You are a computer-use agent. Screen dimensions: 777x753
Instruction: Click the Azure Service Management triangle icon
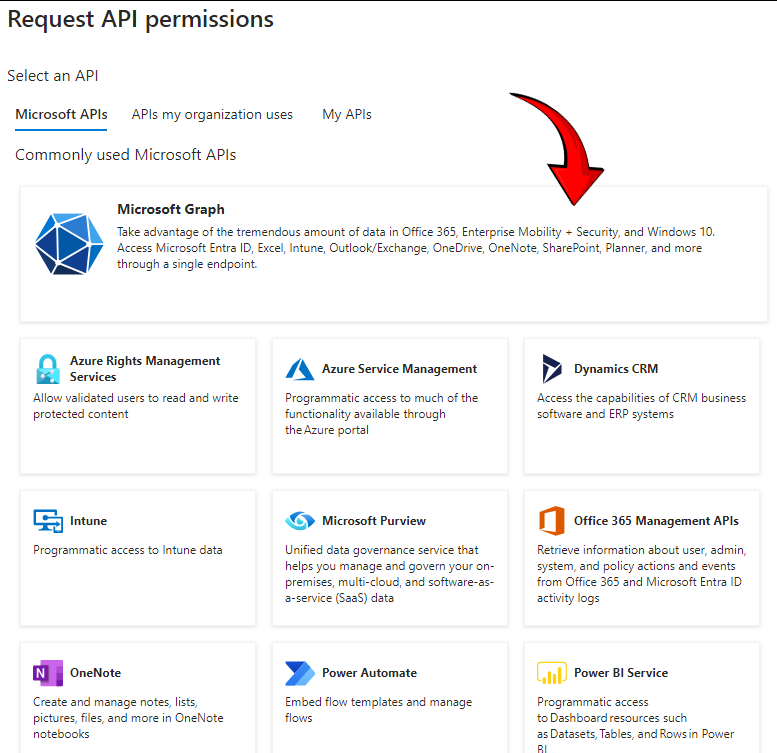[300, 369]
